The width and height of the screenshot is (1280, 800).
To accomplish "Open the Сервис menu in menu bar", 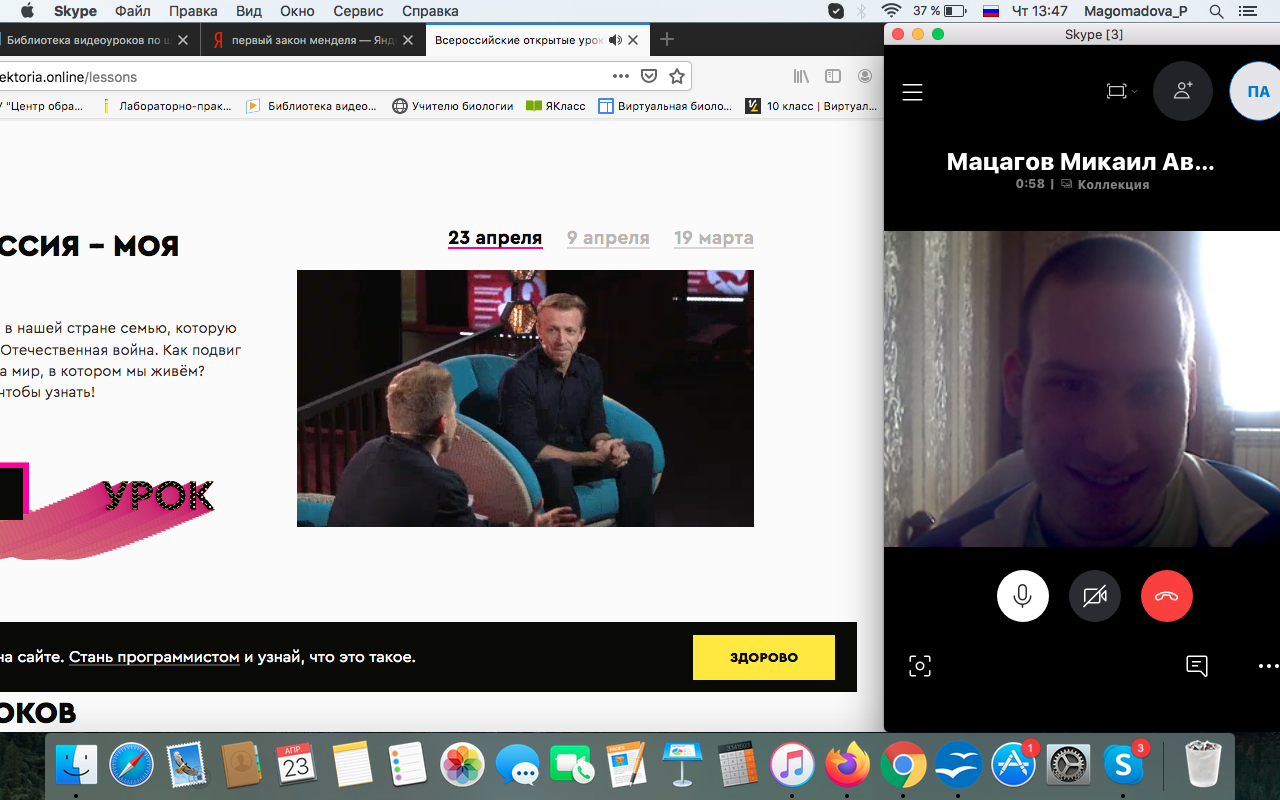I will coord(357,11).
